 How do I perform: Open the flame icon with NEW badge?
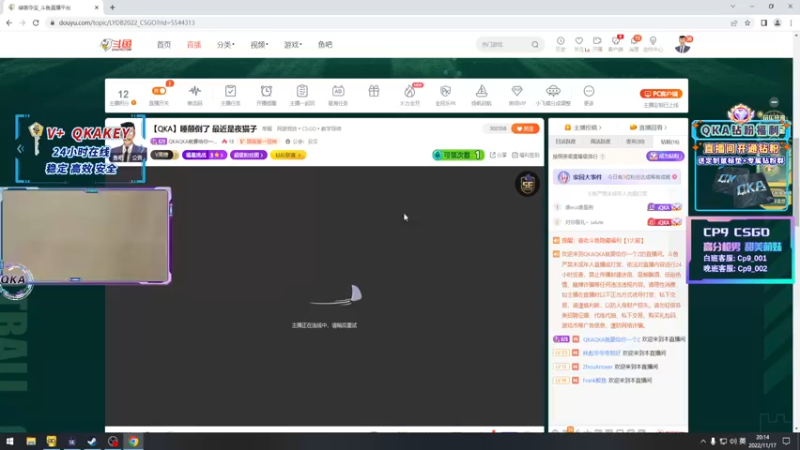[x=410, y=91]
